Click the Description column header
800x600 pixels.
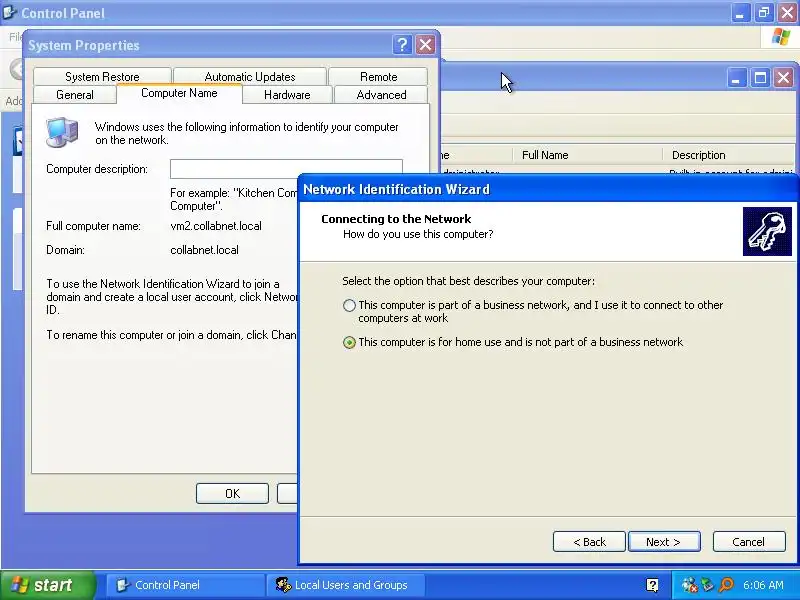tap(730, 155)
